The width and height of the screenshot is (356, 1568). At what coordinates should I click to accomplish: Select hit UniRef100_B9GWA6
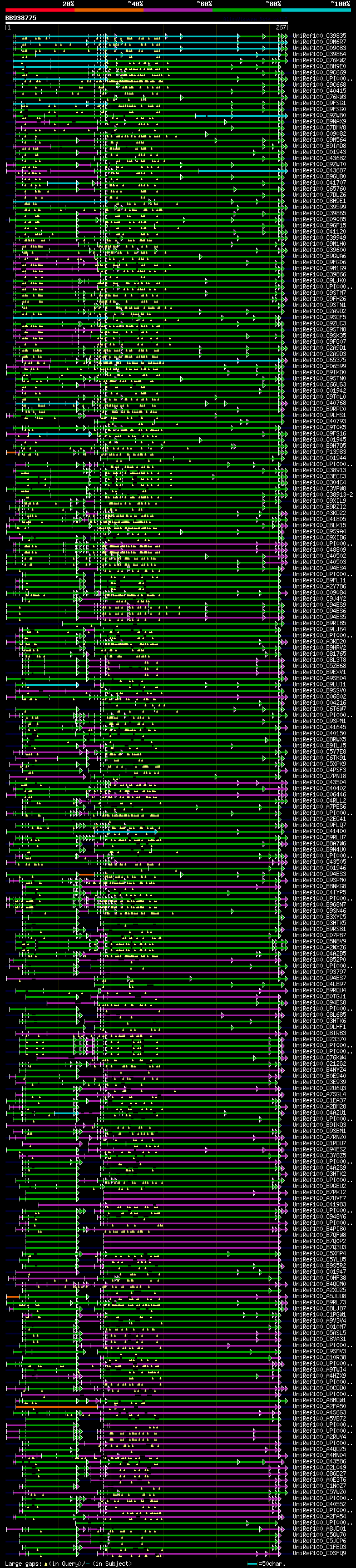point(319,256)
